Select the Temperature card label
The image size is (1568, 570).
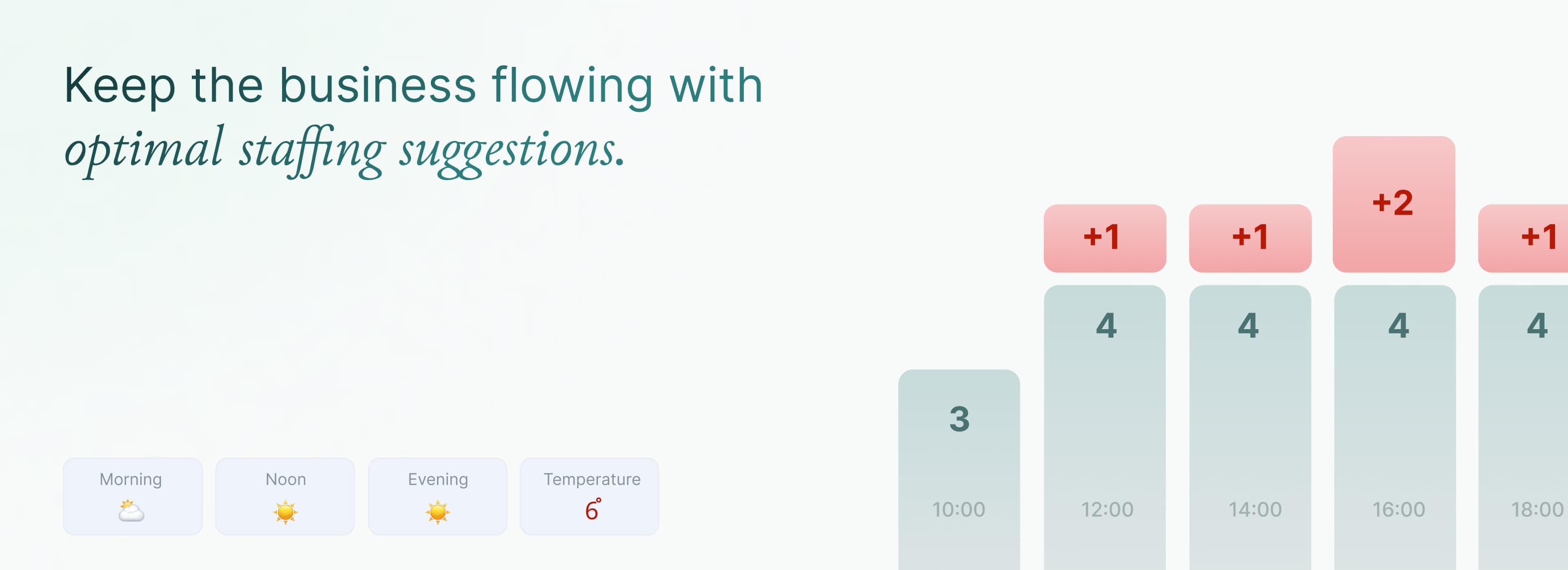(591, 479)
